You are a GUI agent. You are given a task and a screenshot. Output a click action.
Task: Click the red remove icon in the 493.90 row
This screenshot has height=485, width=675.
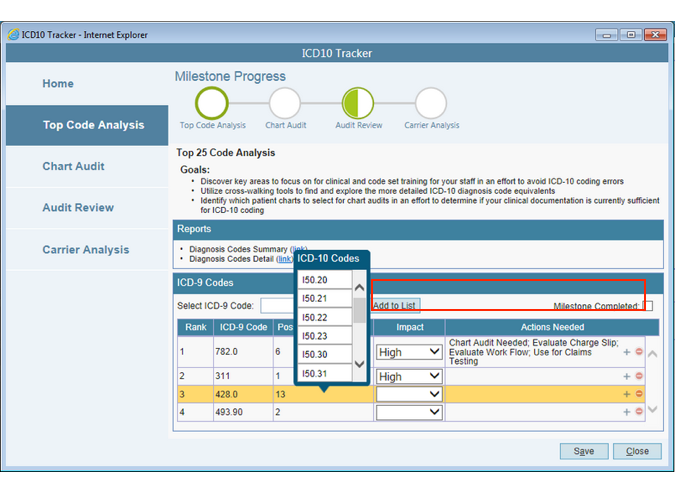click(x=639, y=412)
